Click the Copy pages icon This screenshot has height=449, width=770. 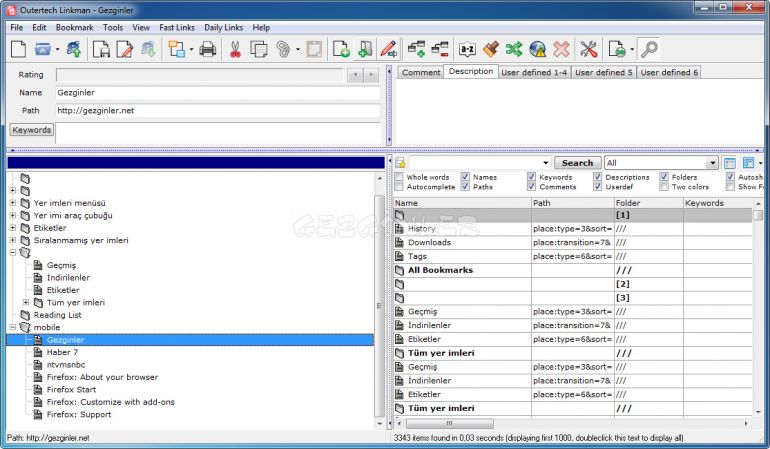coord(259,49)
